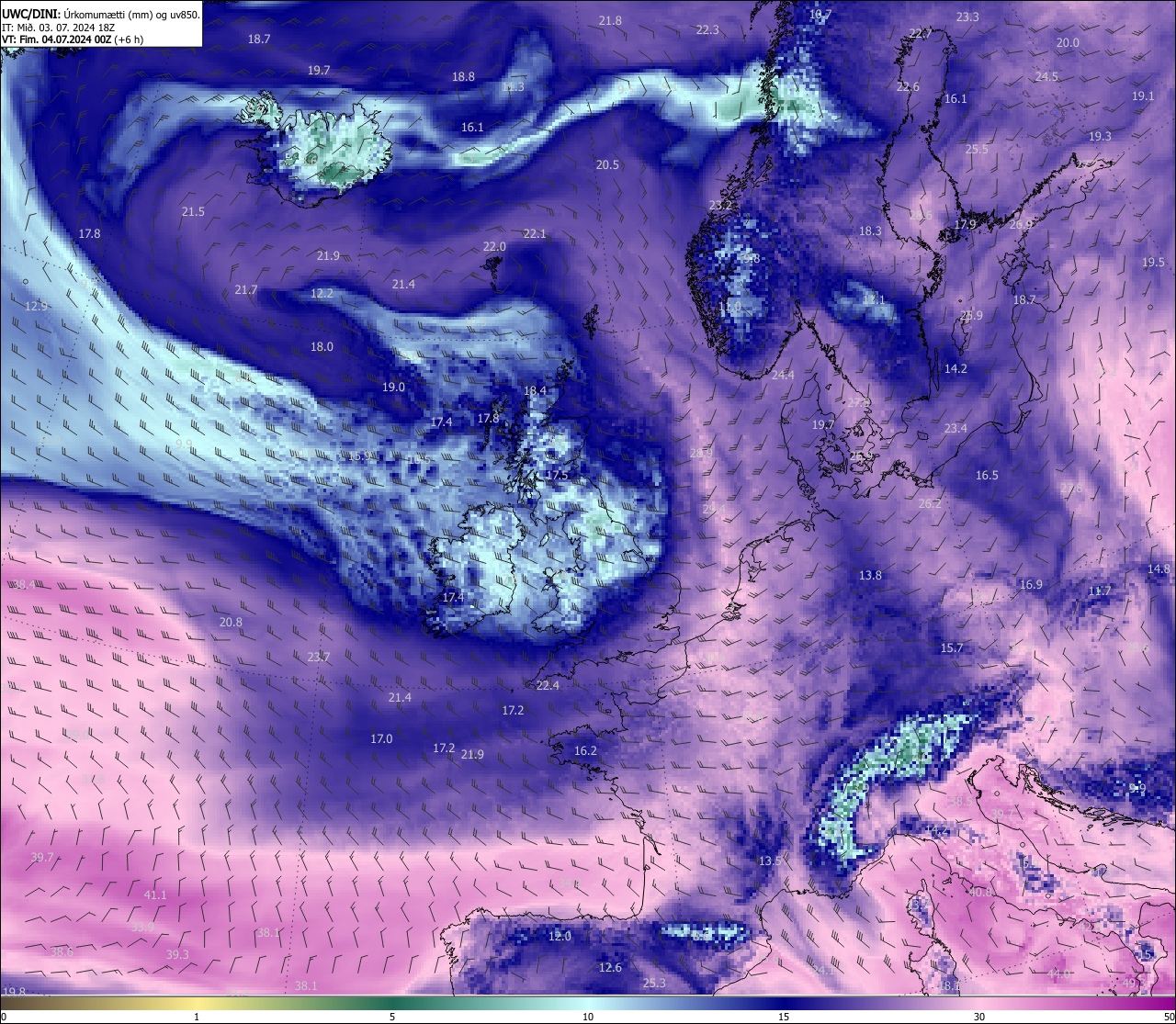Click the map value 23.7
Viewport: 1176px width, 1024px height.
[318, 657]
